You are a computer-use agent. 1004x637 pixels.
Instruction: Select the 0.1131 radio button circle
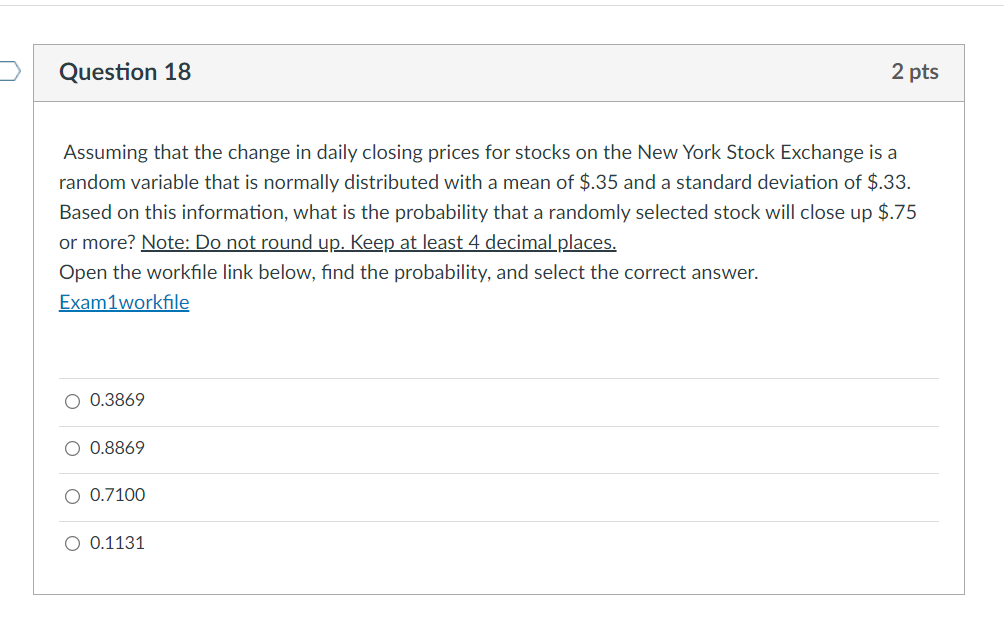click(72, 544)
